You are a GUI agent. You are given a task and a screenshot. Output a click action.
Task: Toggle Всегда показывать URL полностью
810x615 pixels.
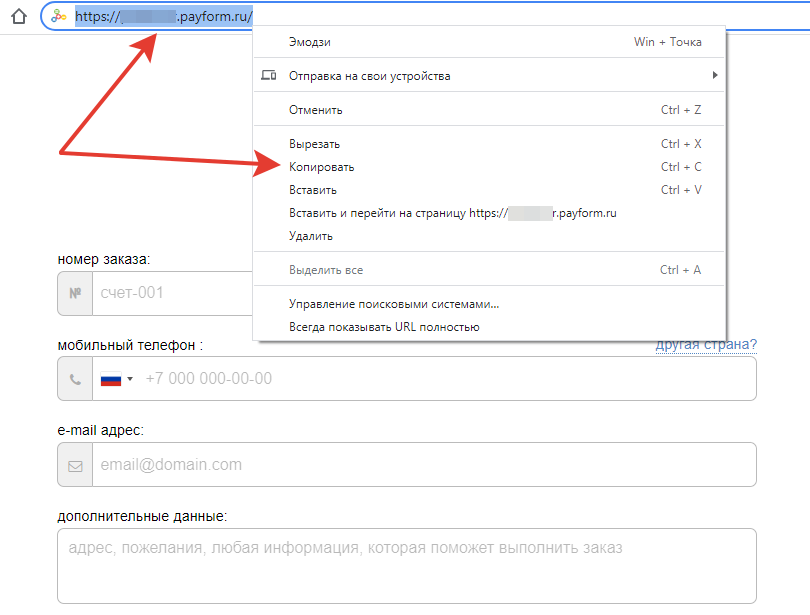coord(489,327)
